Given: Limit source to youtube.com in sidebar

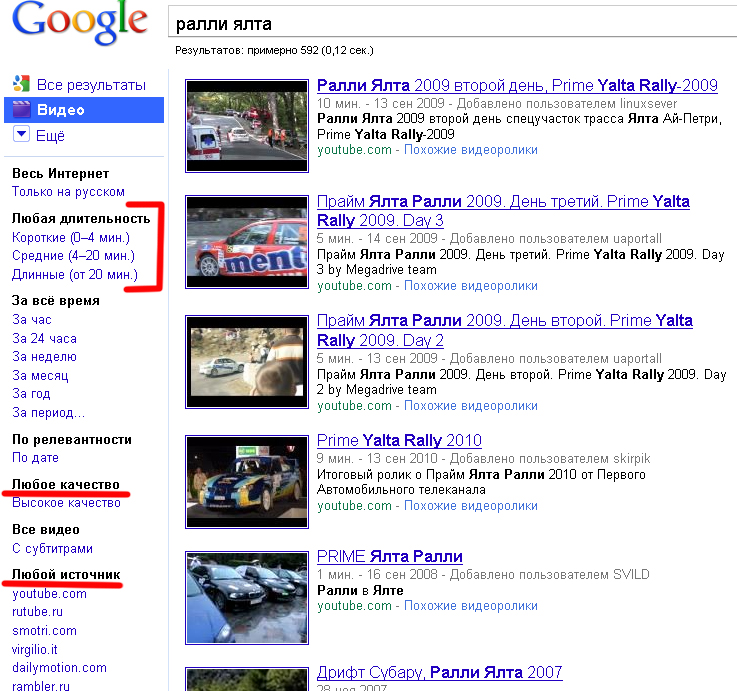Looking at the screenshot, I should point(49,594).
